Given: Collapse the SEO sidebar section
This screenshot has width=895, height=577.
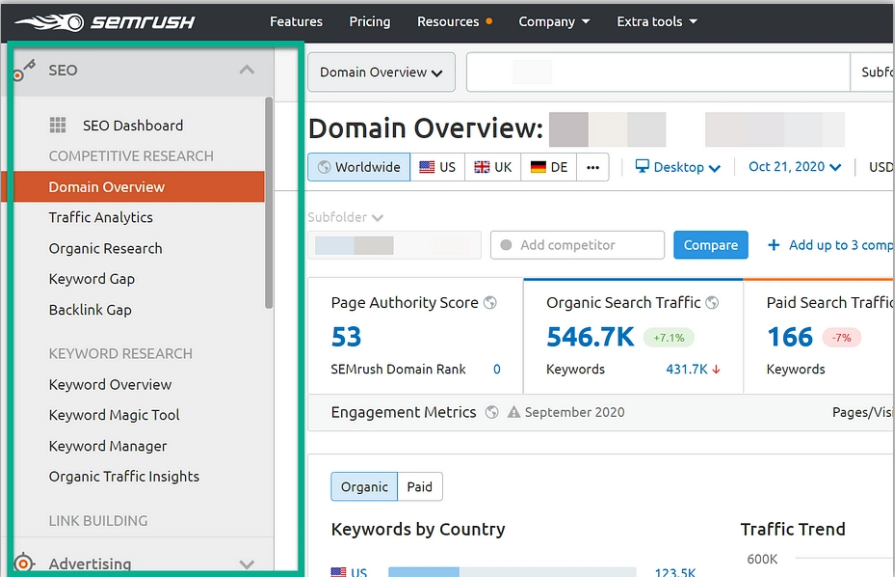Looking at the screenshot, I should (x=247, y=70).
